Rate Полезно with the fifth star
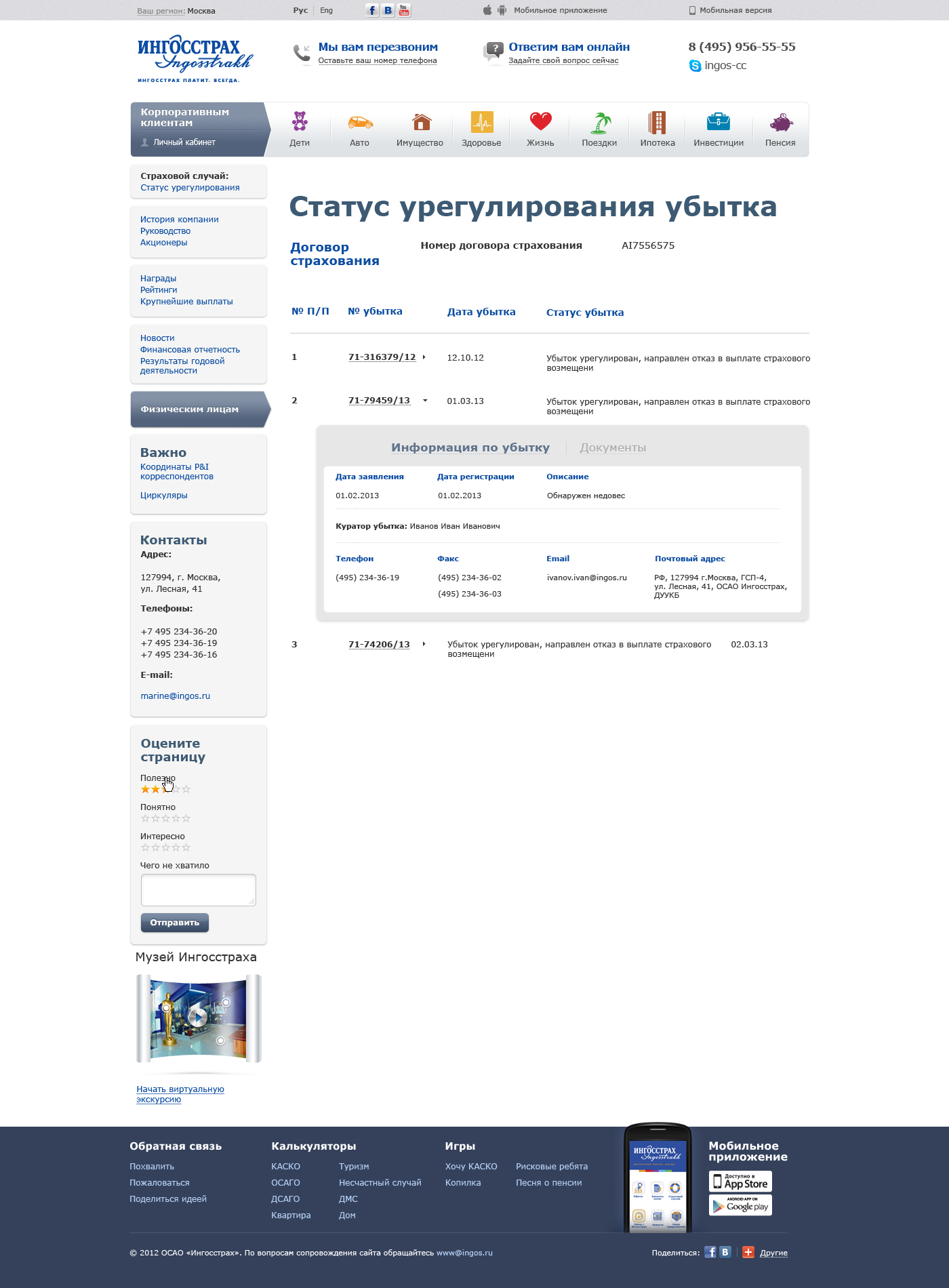This screenshot has height=1288, width=949. tap(186, 789)
